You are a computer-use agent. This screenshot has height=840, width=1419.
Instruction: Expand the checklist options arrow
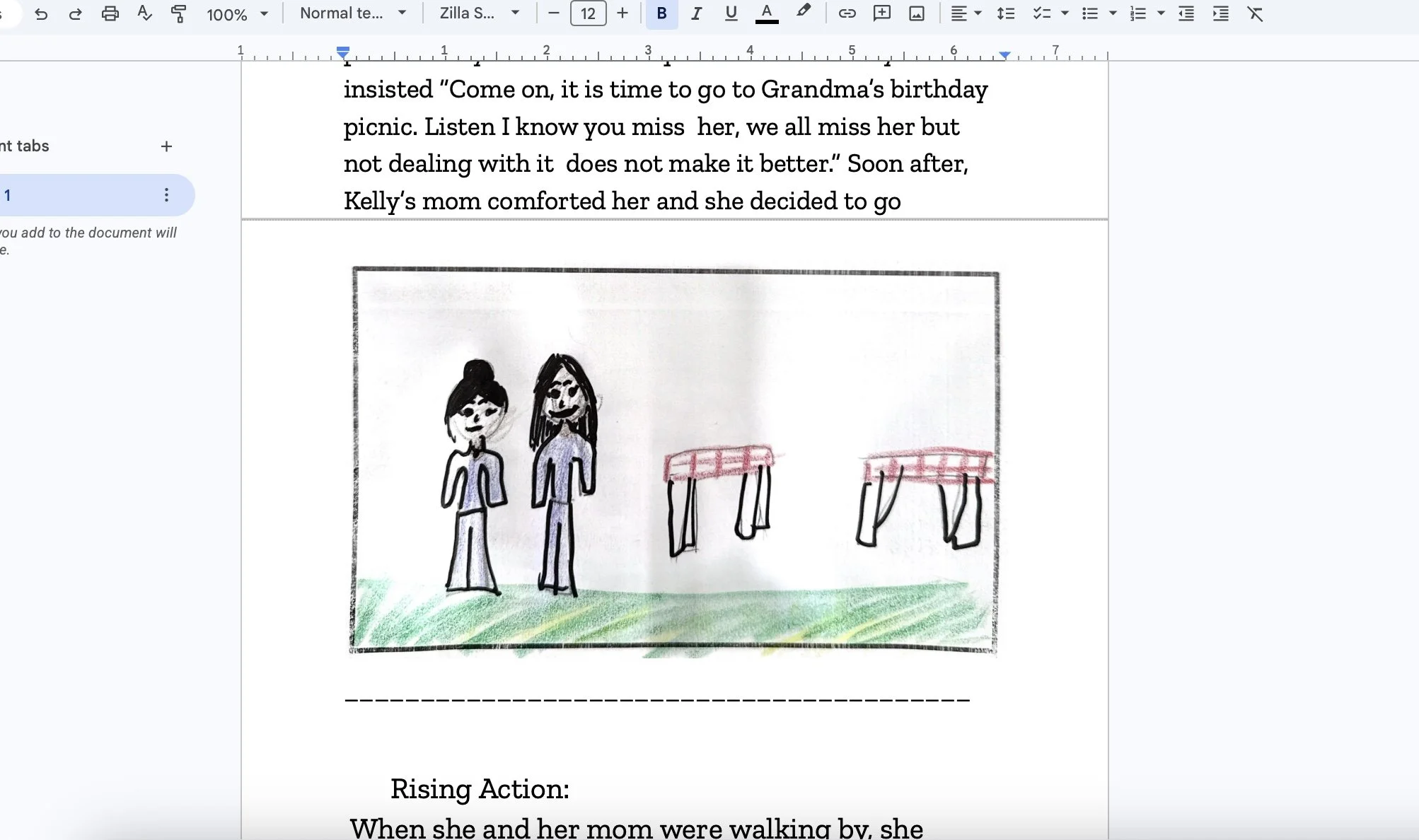coord(1065,13)
